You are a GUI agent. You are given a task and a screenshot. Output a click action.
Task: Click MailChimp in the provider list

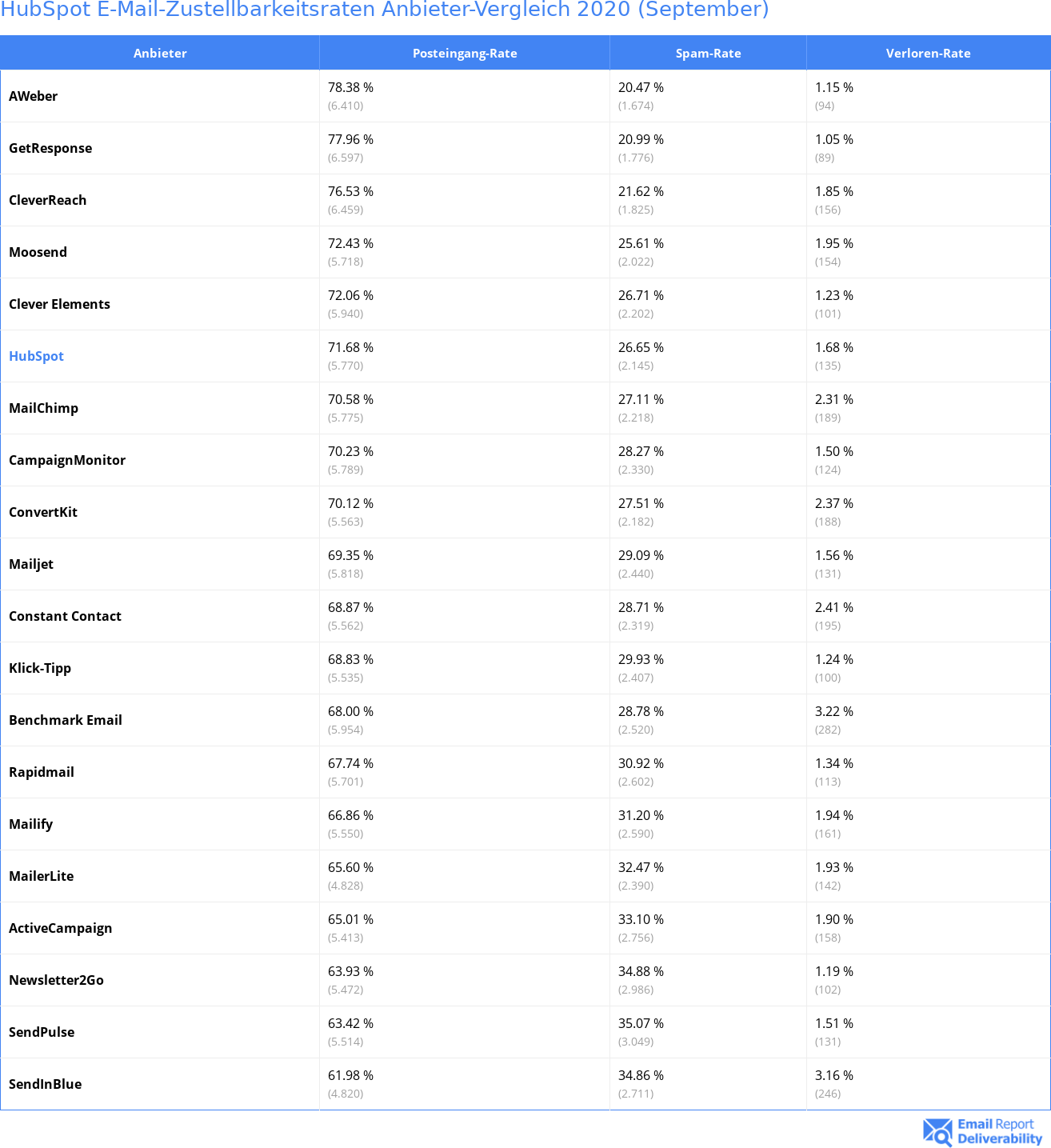(x=43, y=408)
